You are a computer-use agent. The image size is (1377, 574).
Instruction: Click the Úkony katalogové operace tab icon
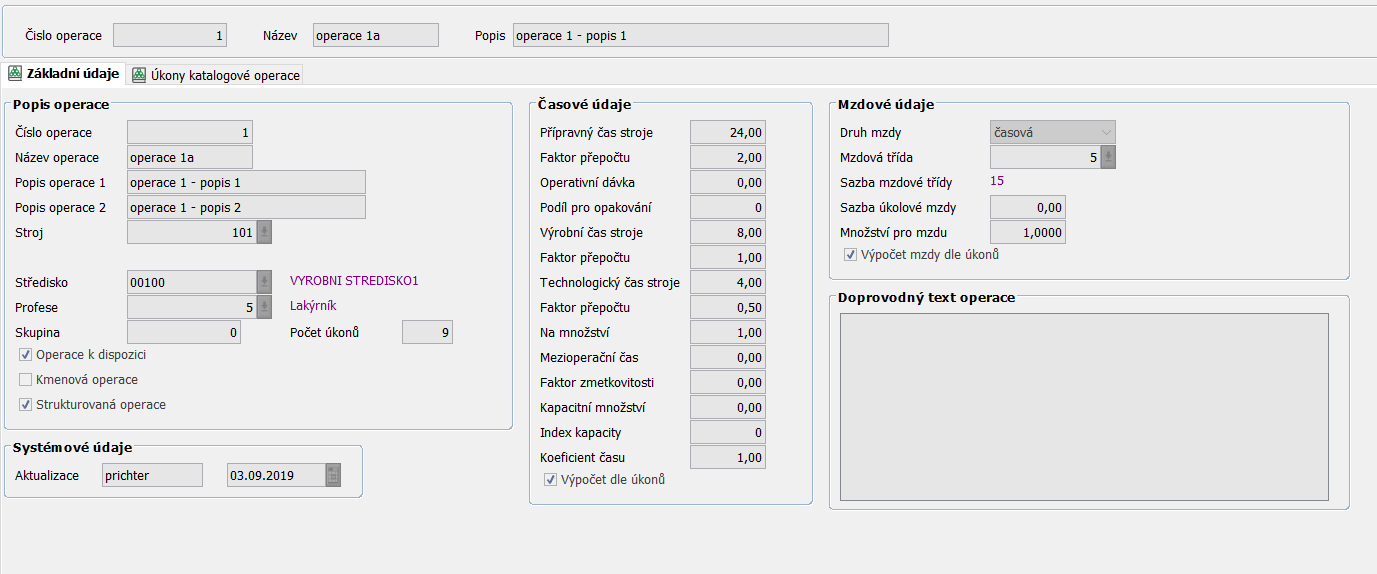click(x=139, y=75)
